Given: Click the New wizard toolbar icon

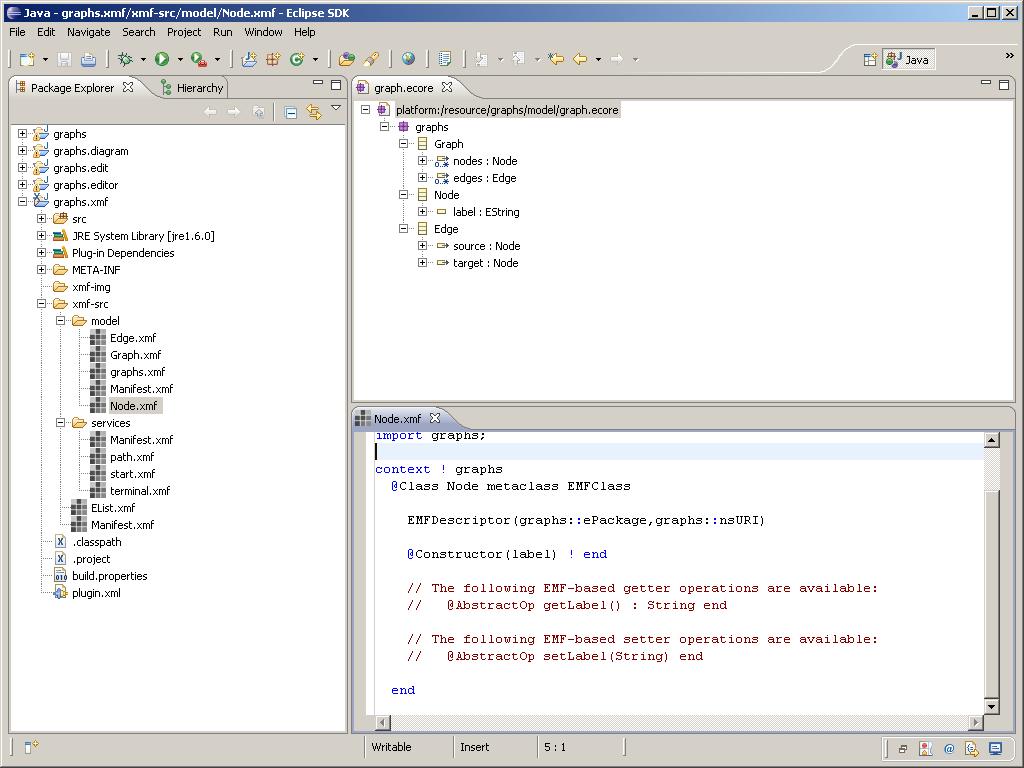Looking at the screenshot, I should pyautogui.click(x=27, y=59).
